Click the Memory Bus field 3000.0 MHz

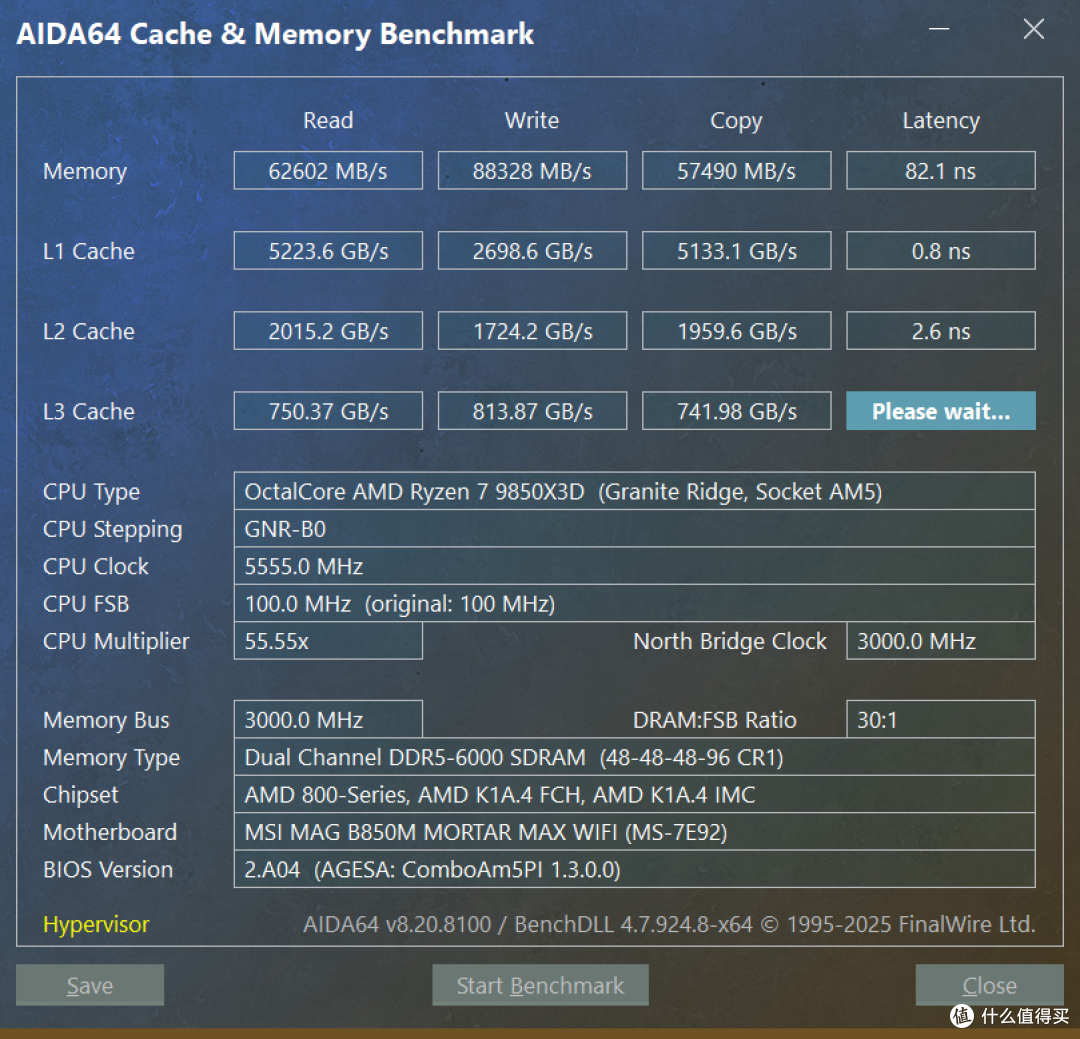328,719
